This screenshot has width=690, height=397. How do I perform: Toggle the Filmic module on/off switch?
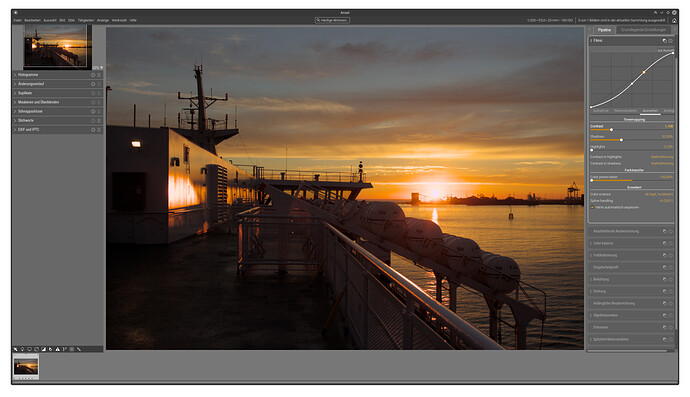tap(591, 40)
